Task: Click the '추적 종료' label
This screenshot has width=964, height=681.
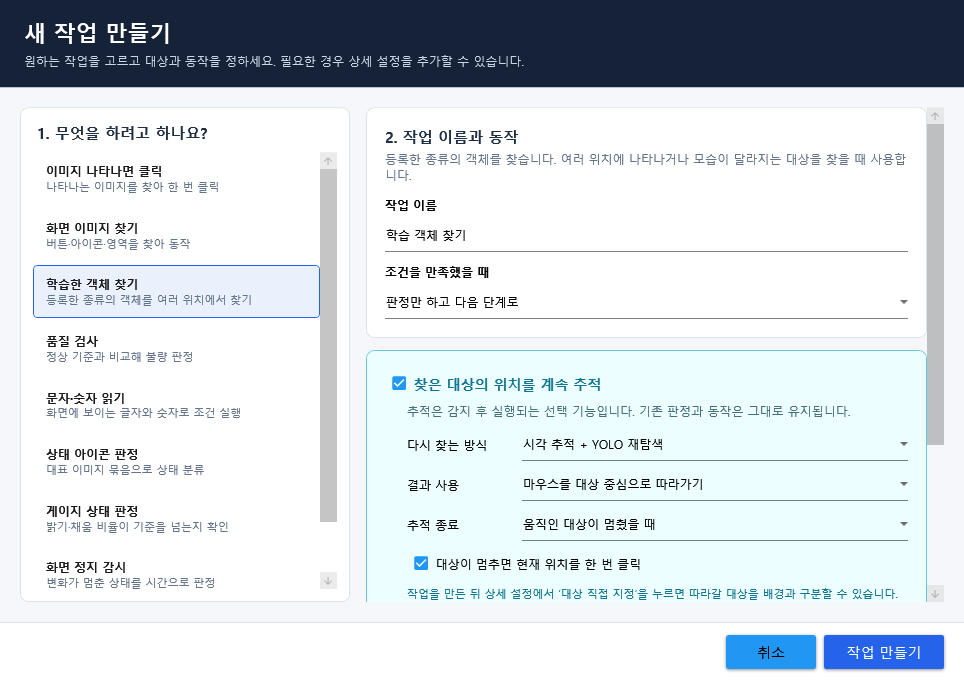Action: pos(433,525)
